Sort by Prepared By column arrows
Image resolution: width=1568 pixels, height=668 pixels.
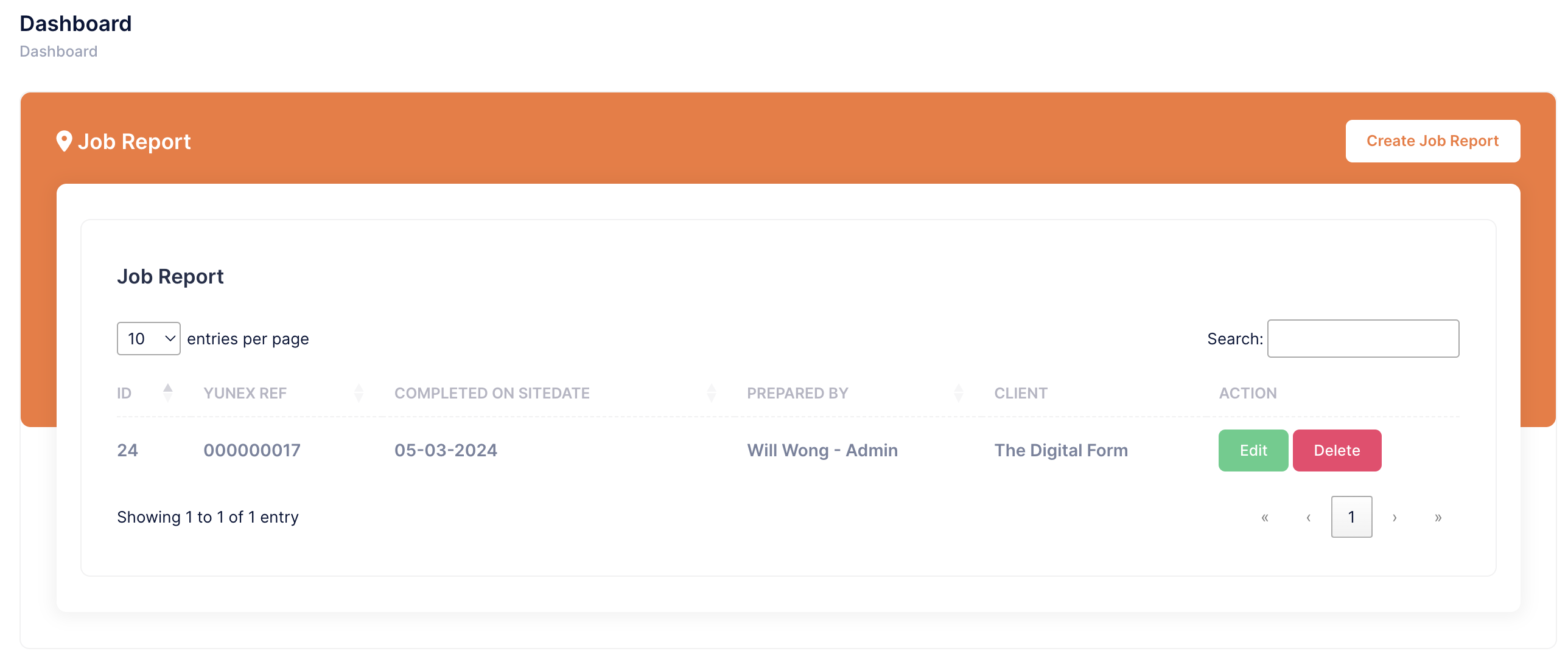(x=958, y=393)
